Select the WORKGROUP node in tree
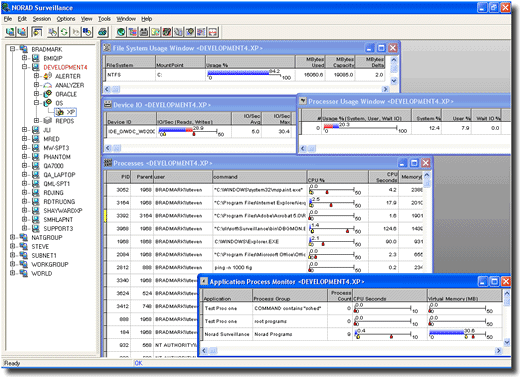The width and height of the screenshot is (521, 377). point(50,264)
